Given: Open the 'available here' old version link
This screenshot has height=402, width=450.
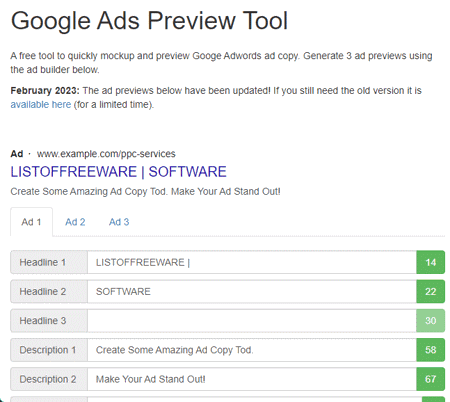Looking at the screenshot, I should click(41, 105).
